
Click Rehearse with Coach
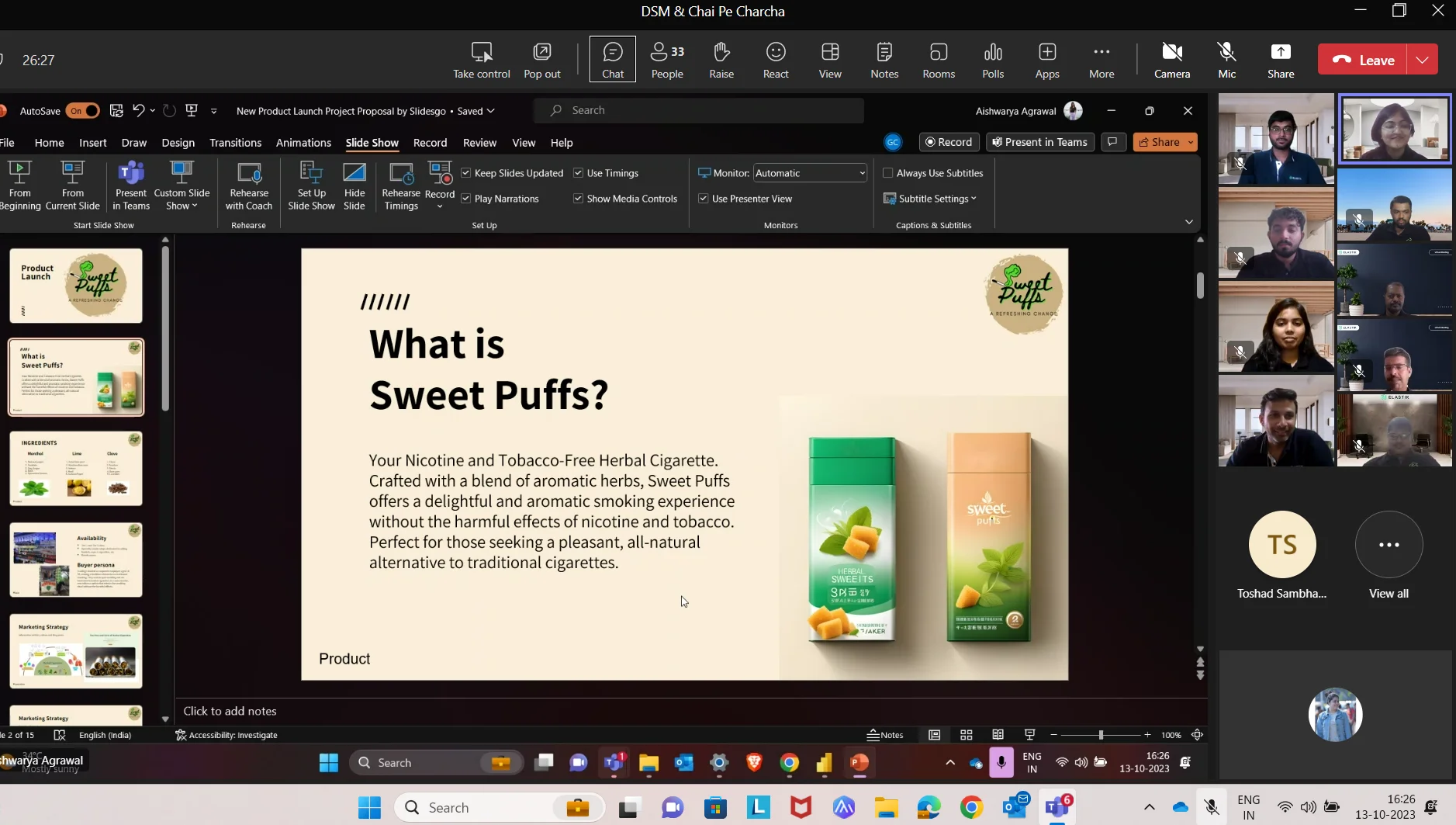(248, 185)
